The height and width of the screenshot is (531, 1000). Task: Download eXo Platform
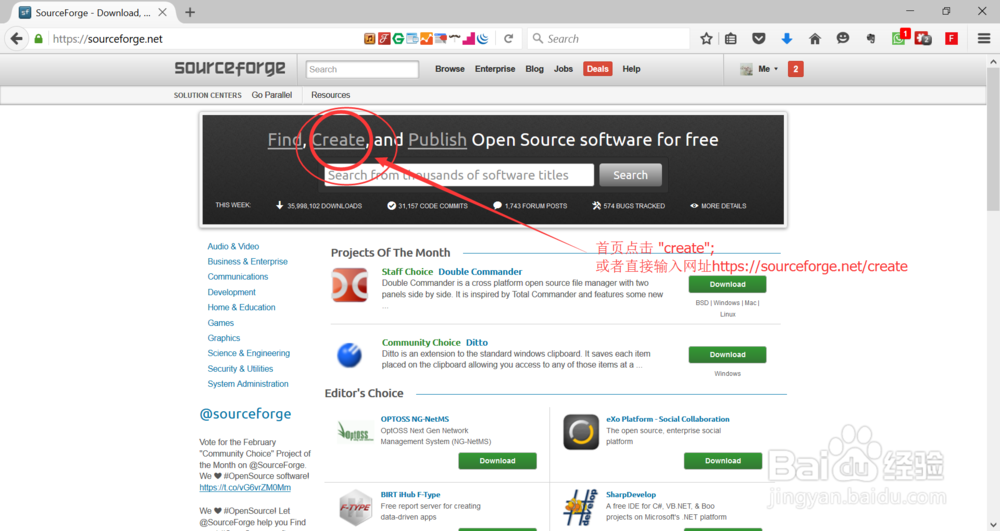pyautogui.click(x=723, y=460)
